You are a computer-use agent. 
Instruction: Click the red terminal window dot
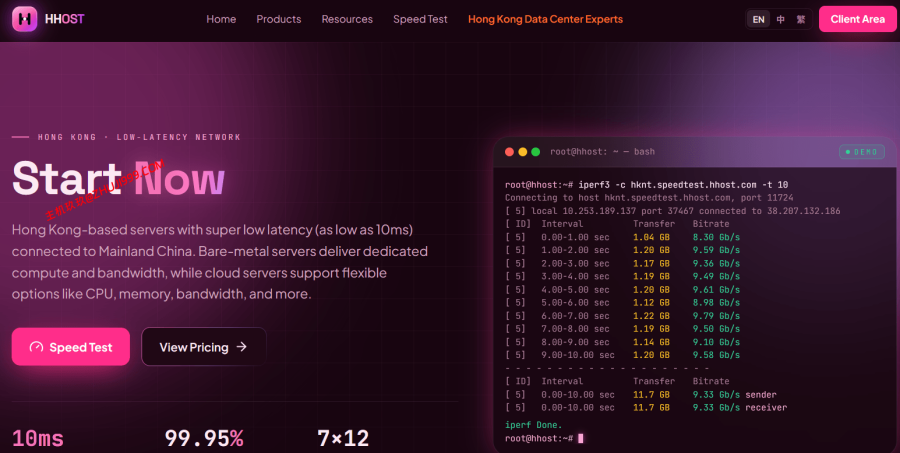509,152
